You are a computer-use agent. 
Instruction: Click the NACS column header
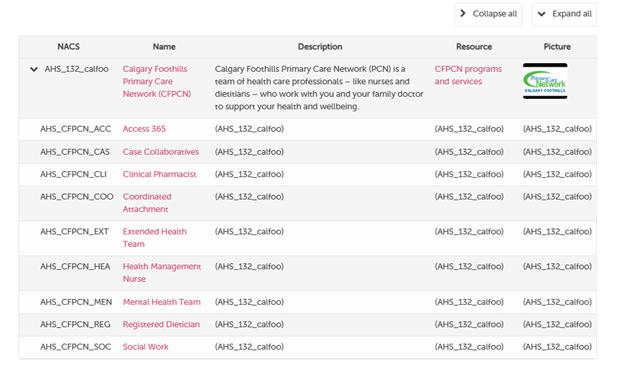pos(68,47)
